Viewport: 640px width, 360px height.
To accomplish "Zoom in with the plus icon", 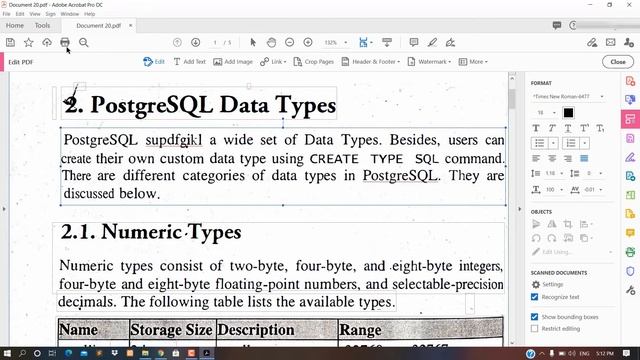I will tap(308, 42).
